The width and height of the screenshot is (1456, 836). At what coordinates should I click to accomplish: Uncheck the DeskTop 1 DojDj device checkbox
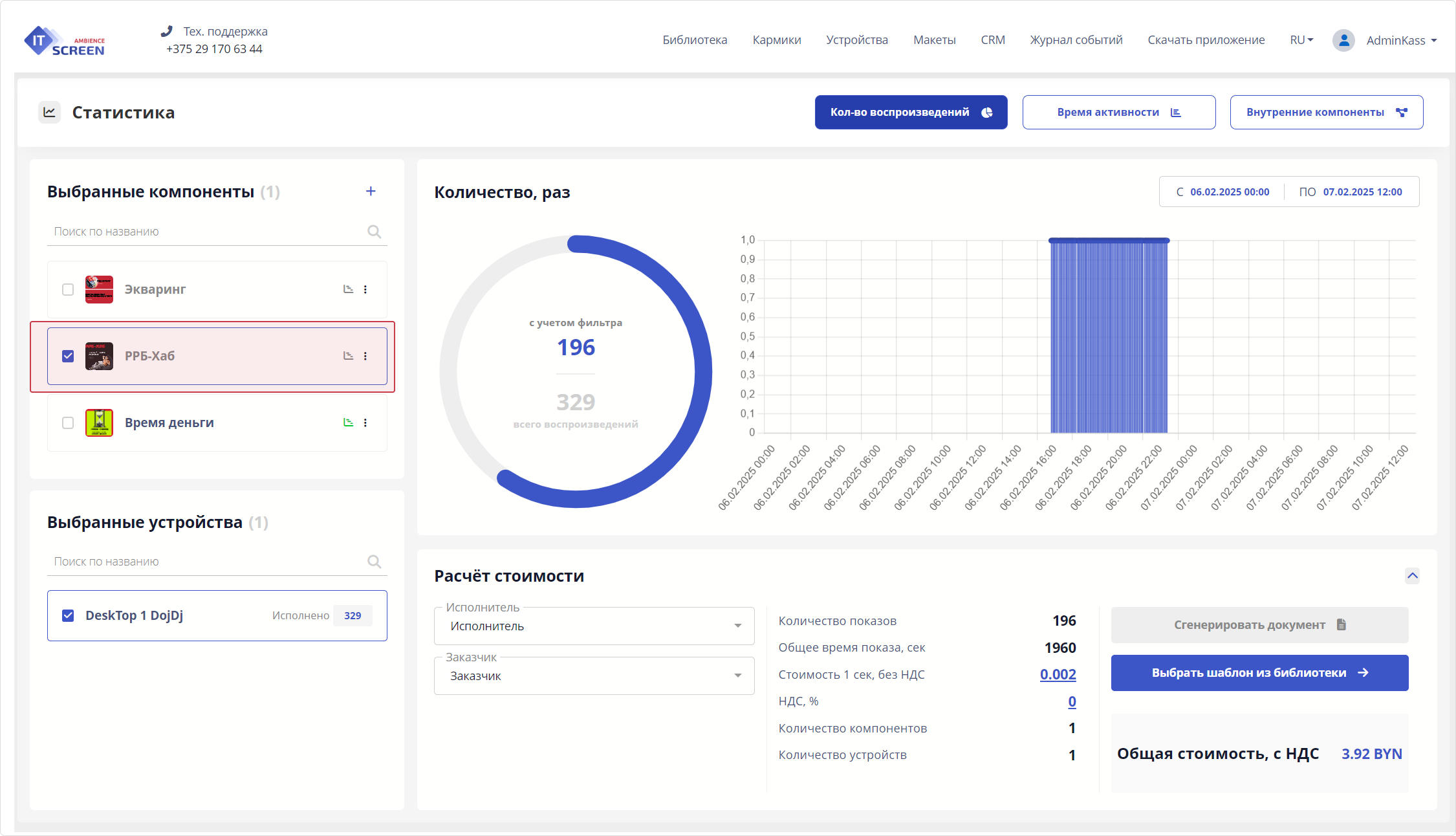point(68,615)
